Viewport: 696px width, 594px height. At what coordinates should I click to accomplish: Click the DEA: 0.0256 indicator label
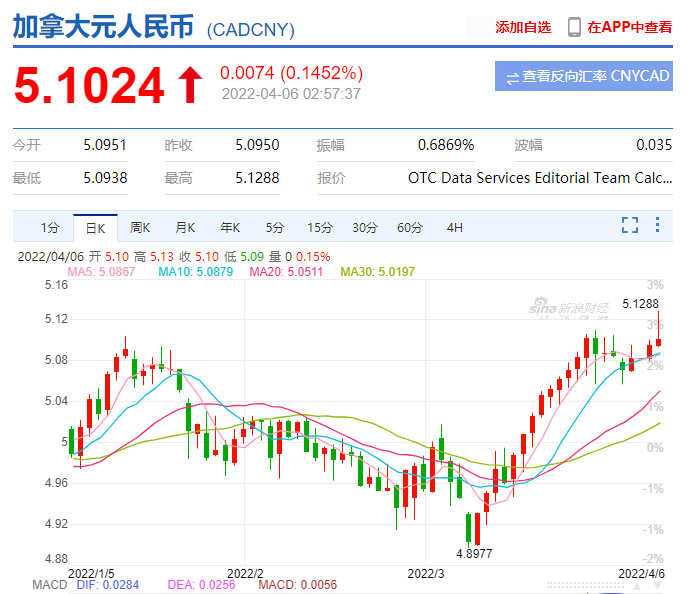(202, 585)
